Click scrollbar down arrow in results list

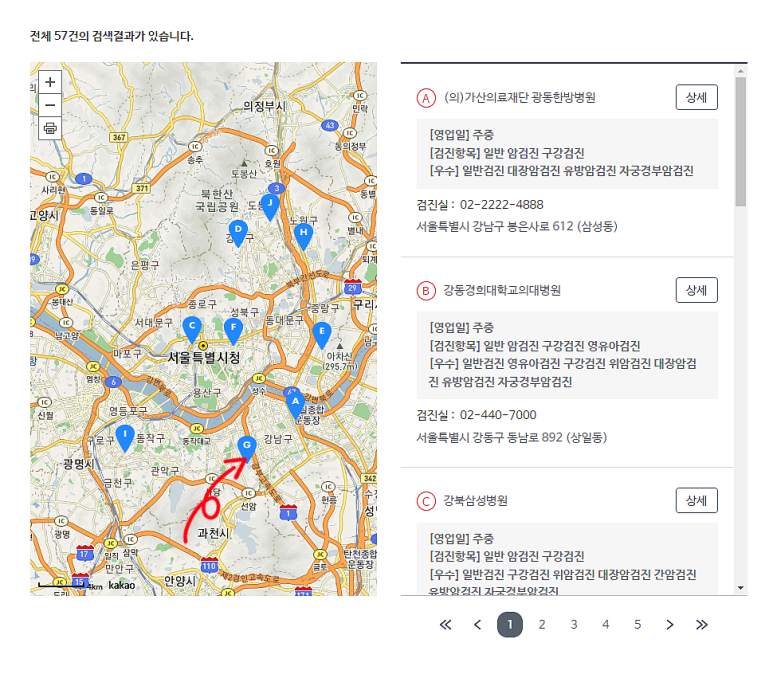coord(740,587)
